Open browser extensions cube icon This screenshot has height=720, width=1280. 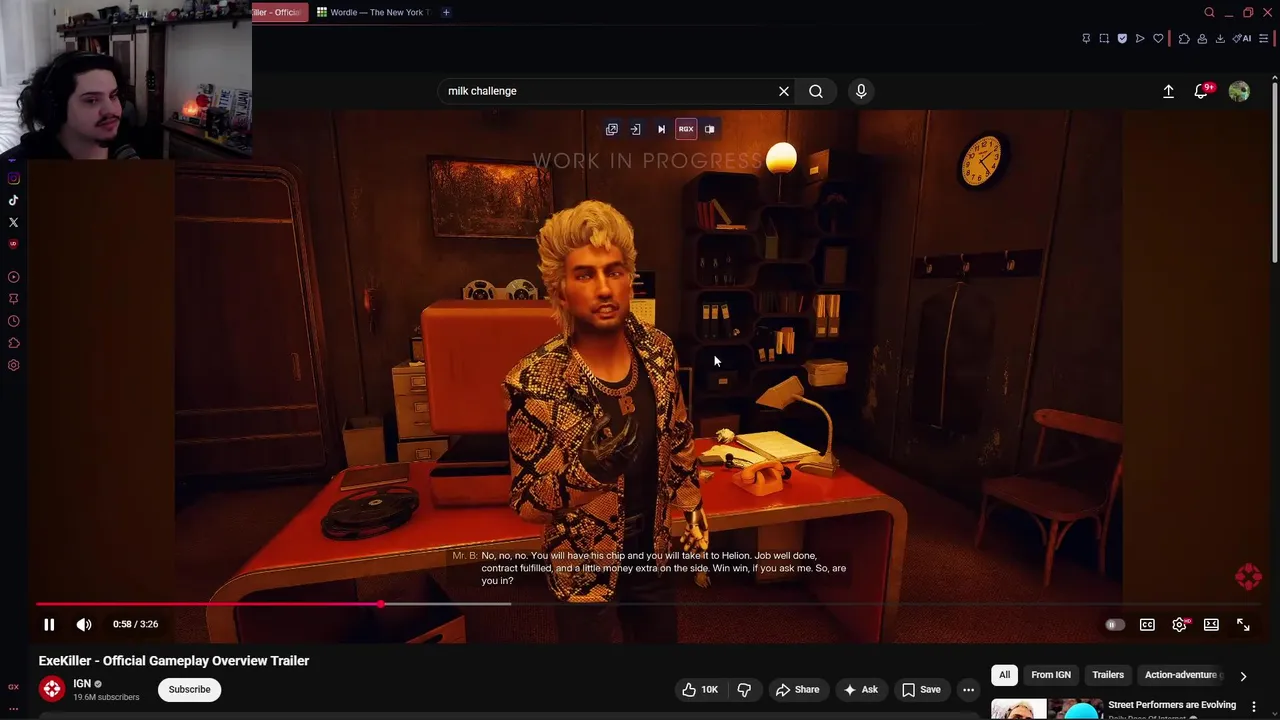(x=1184, y=39)
